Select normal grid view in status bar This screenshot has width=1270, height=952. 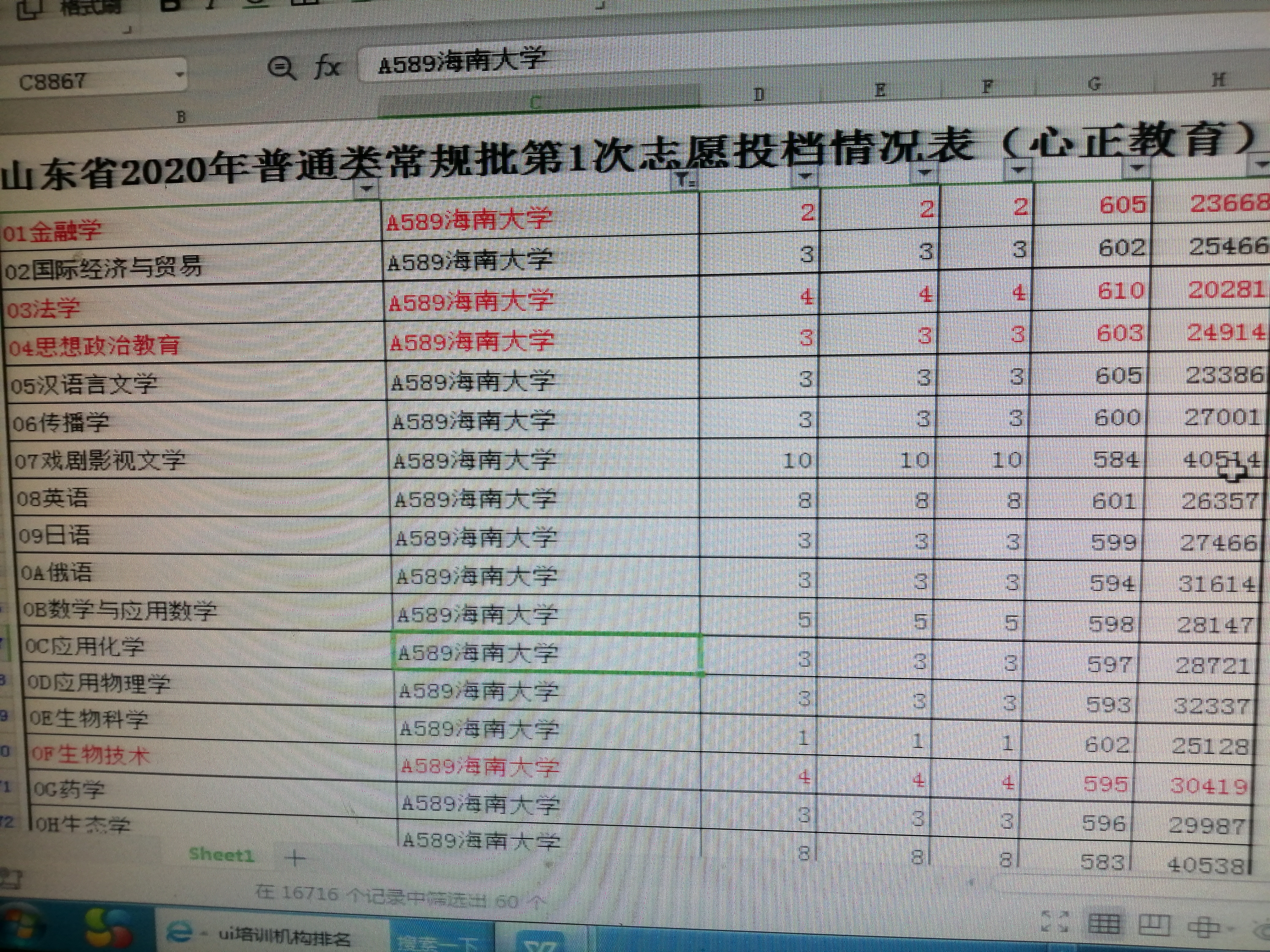pos(1105,924)
